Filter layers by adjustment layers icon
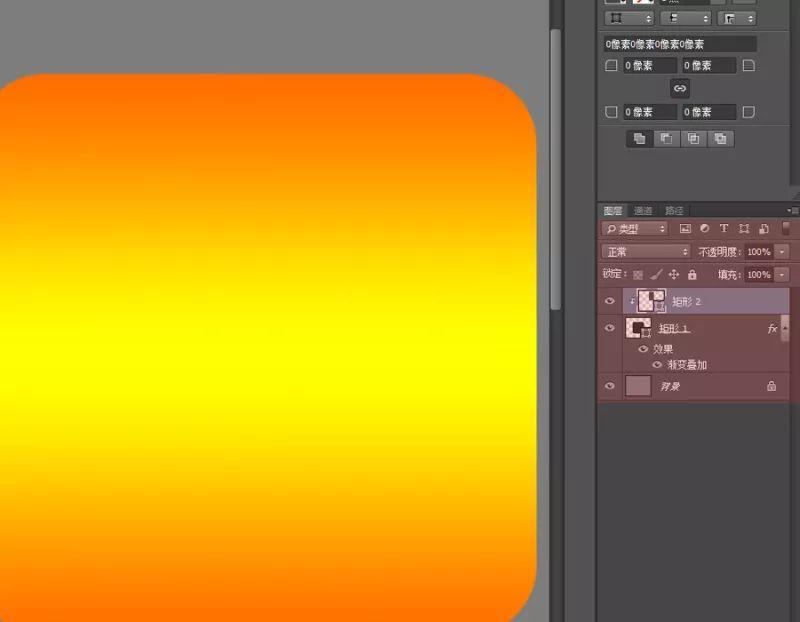The height and width of the screenshot is (622, 800). click(705, 229)
